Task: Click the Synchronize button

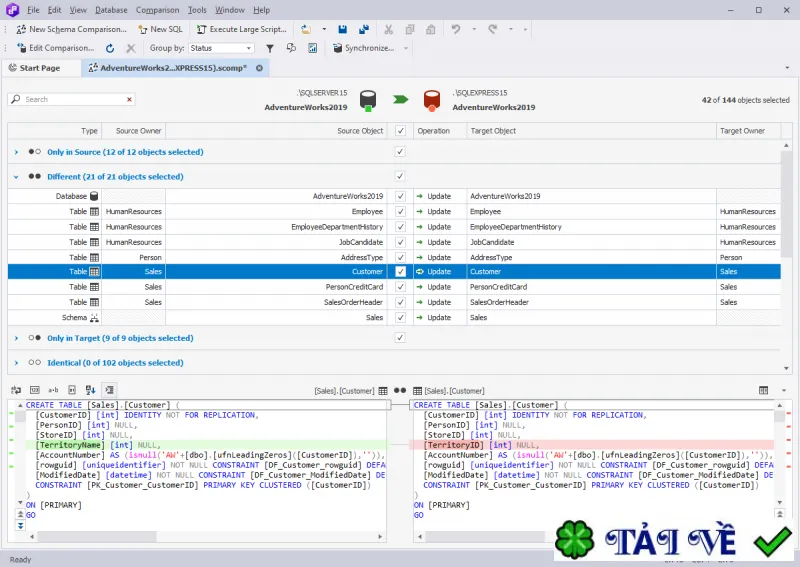Action: click(x=364, y=48)
